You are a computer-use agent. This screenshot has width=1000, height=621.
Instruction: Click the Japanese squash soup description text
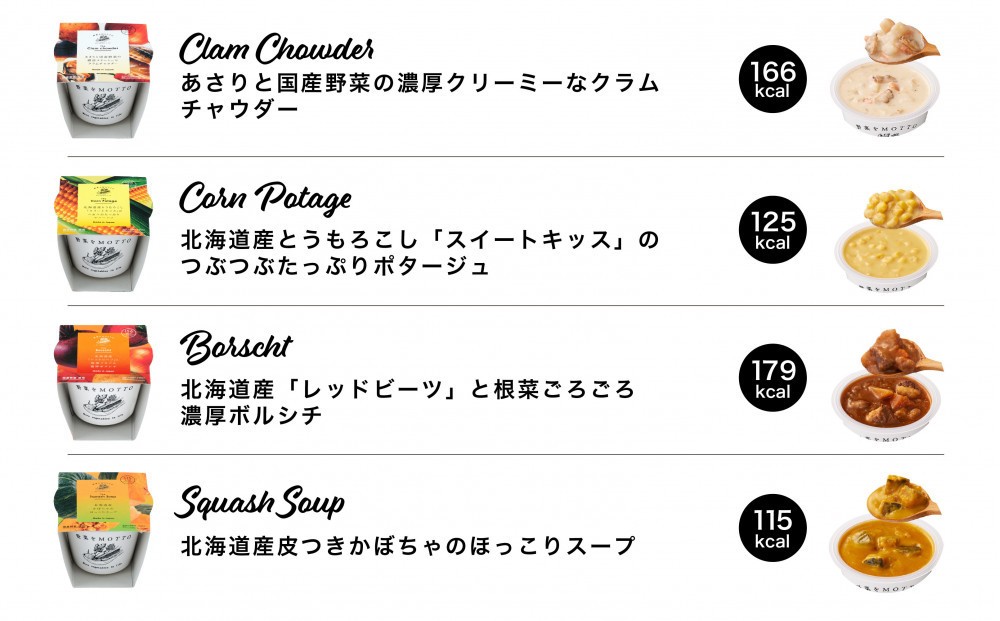(x=408, y=546)
